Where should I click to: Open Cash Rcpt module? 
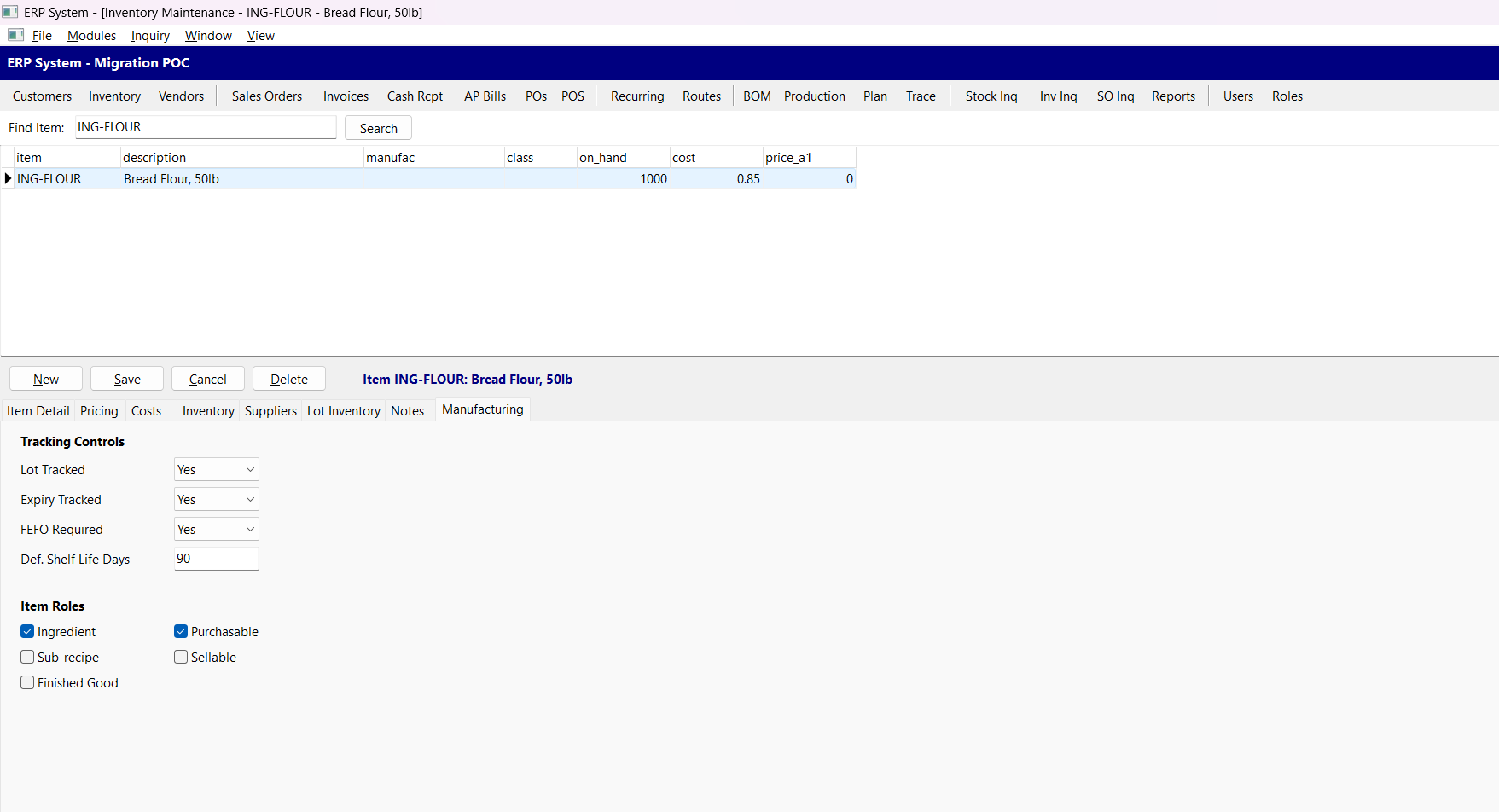pyautogui.click(x=415, y=96)
